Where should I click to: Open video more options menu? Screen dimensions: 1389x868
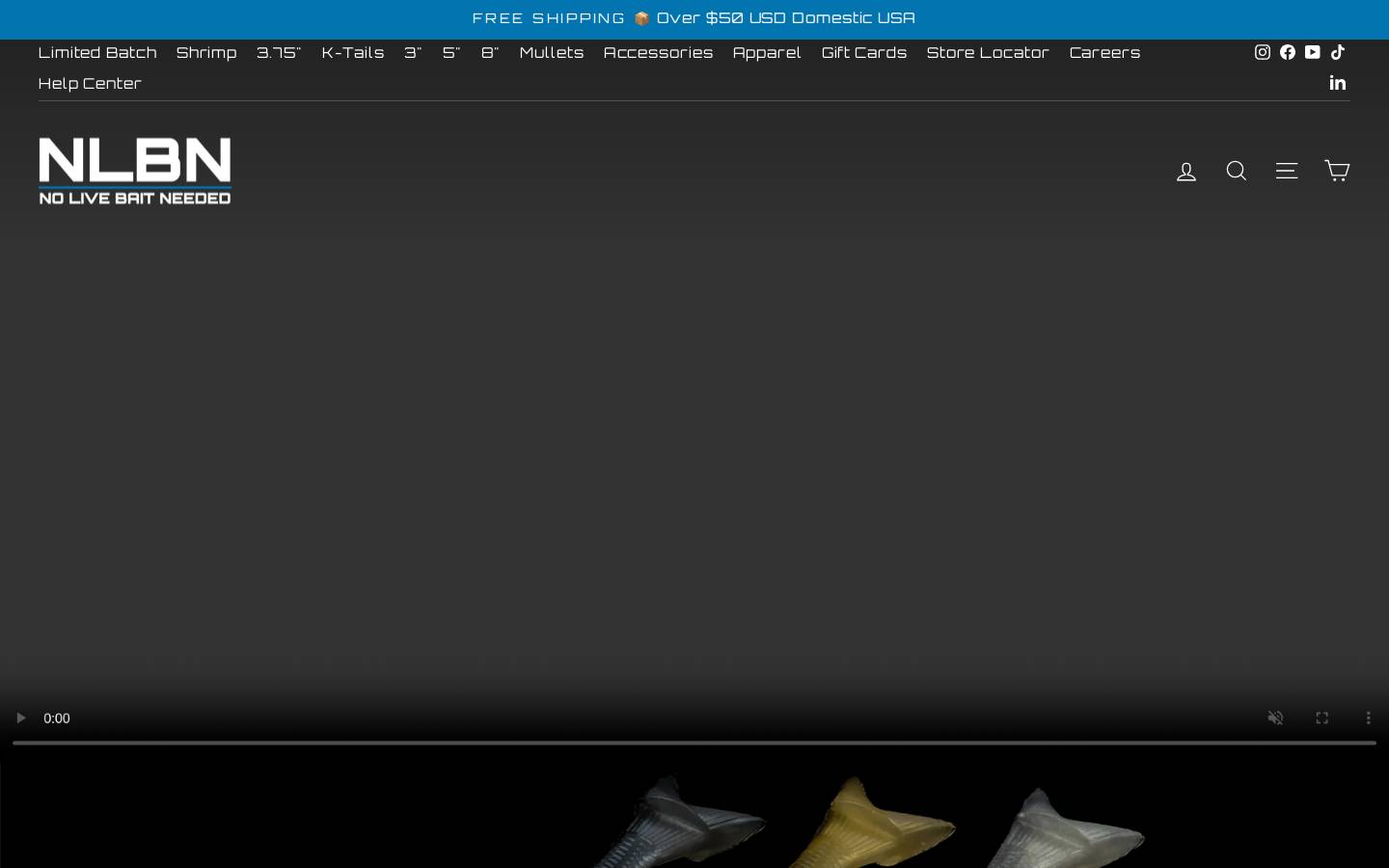pyautogui.click(x=1368, y=718)
